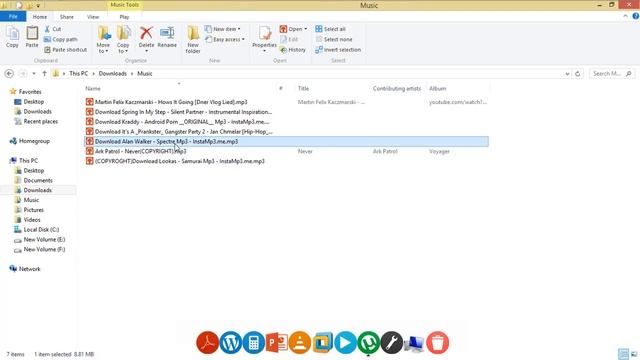The height and width of the screenshot is (360, 640).
Task: Click the Back navigation arrow
Action: pos(9,73)
